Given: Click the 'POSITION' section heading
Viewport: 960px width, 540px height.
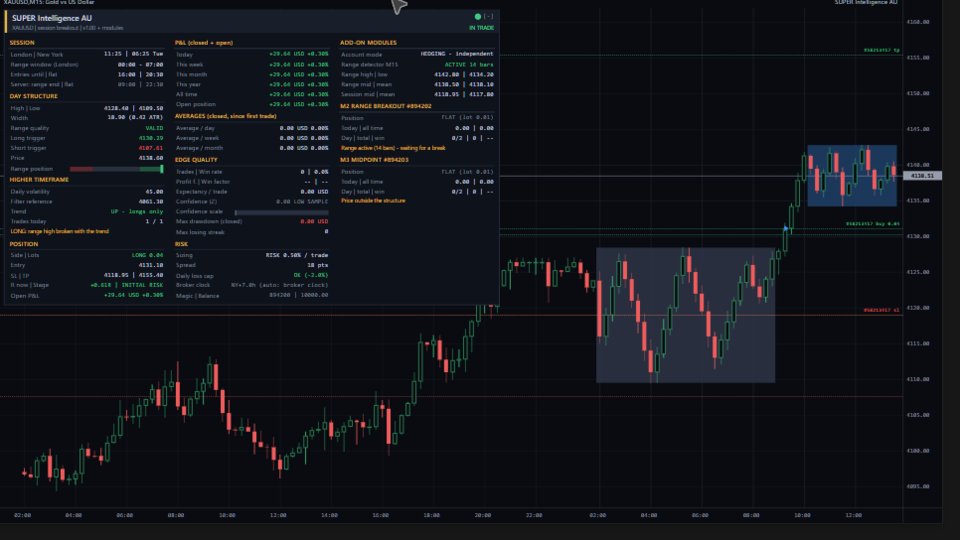Looking at the screenshot, I should (24, 244).
